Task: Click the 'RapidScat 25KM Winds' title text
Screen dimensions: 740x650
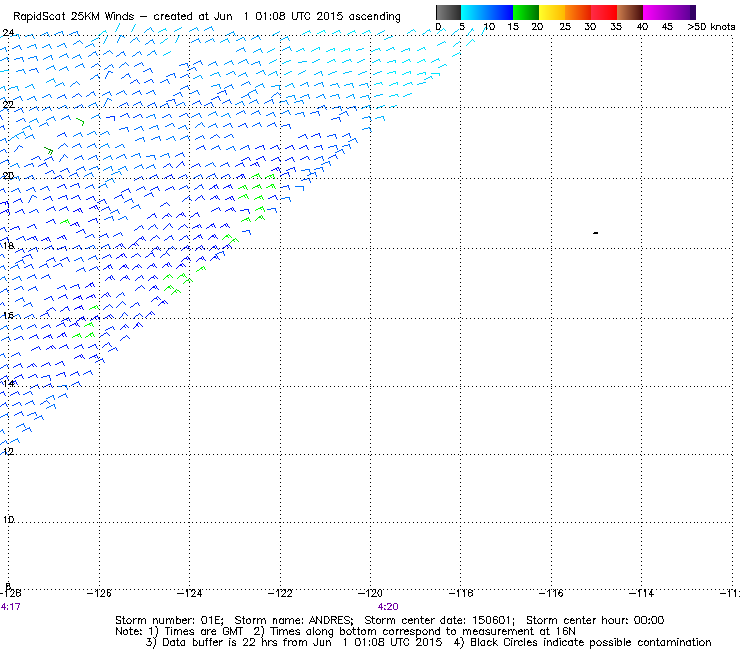Action: click(x=74, y=16)
